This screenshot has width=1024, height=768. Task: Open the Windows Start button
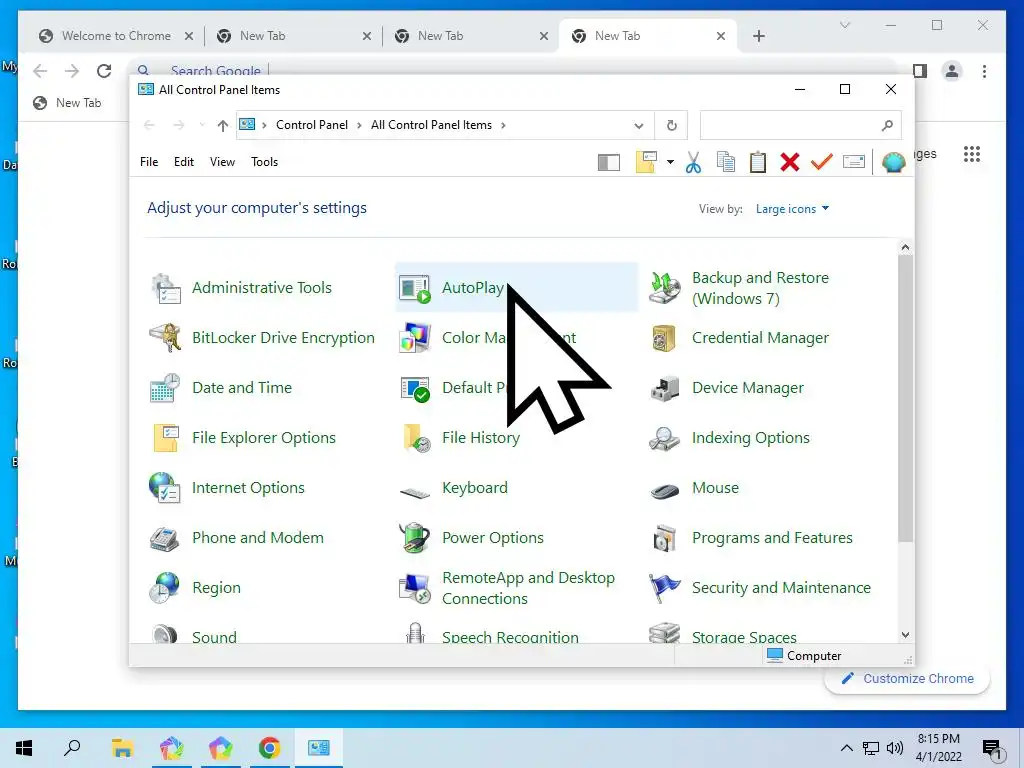24,748
